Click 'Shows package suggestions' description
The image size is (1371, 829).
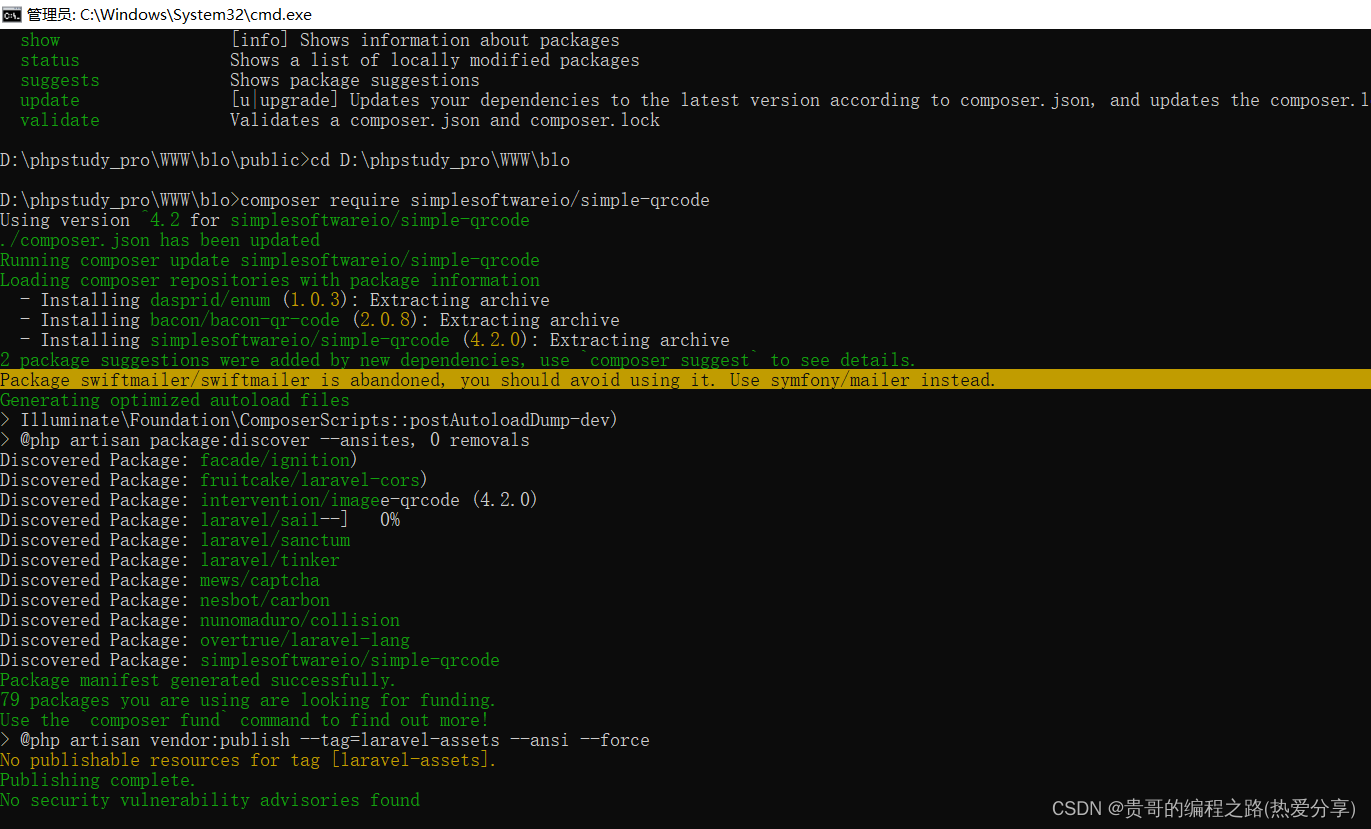pyautogui.click(x=355, y=80)
